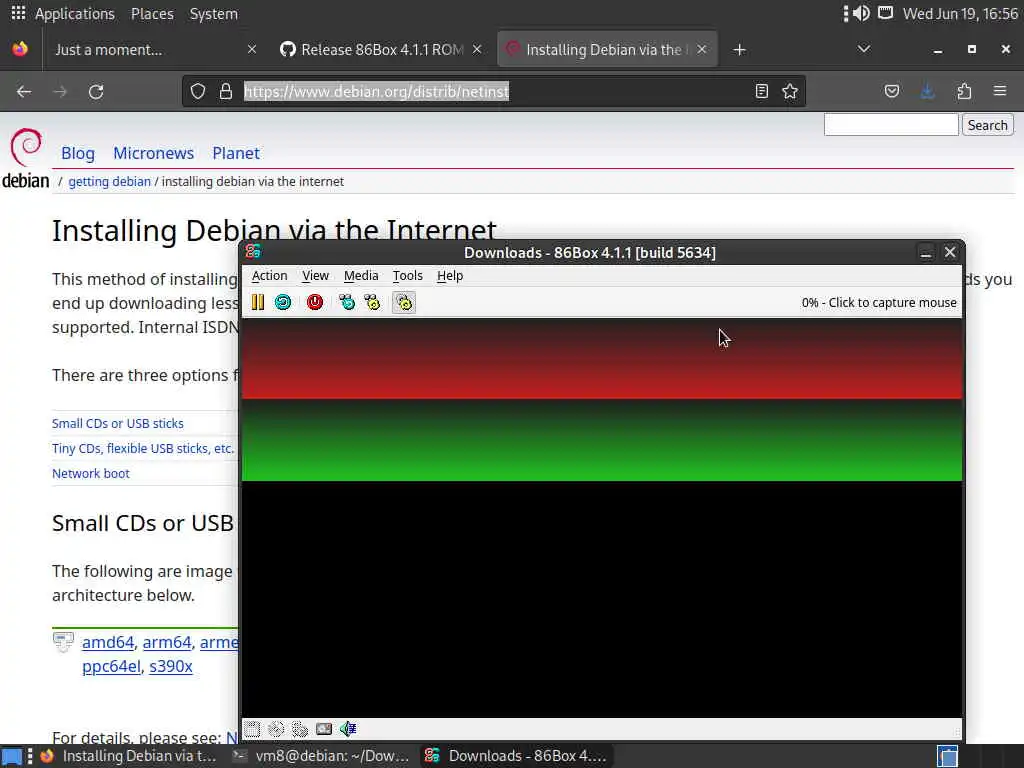Switch to Installing Debian Firefox taskbar entry
The width and height of the screenshot is (1024, 768).
click(128, 756)
